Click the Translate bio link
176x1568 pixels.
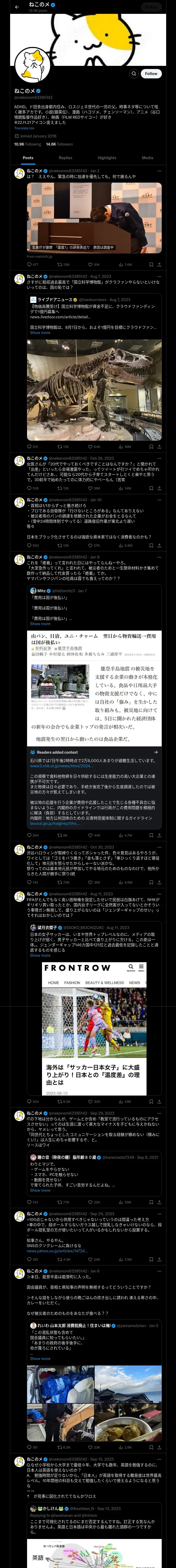click(25, 128)
